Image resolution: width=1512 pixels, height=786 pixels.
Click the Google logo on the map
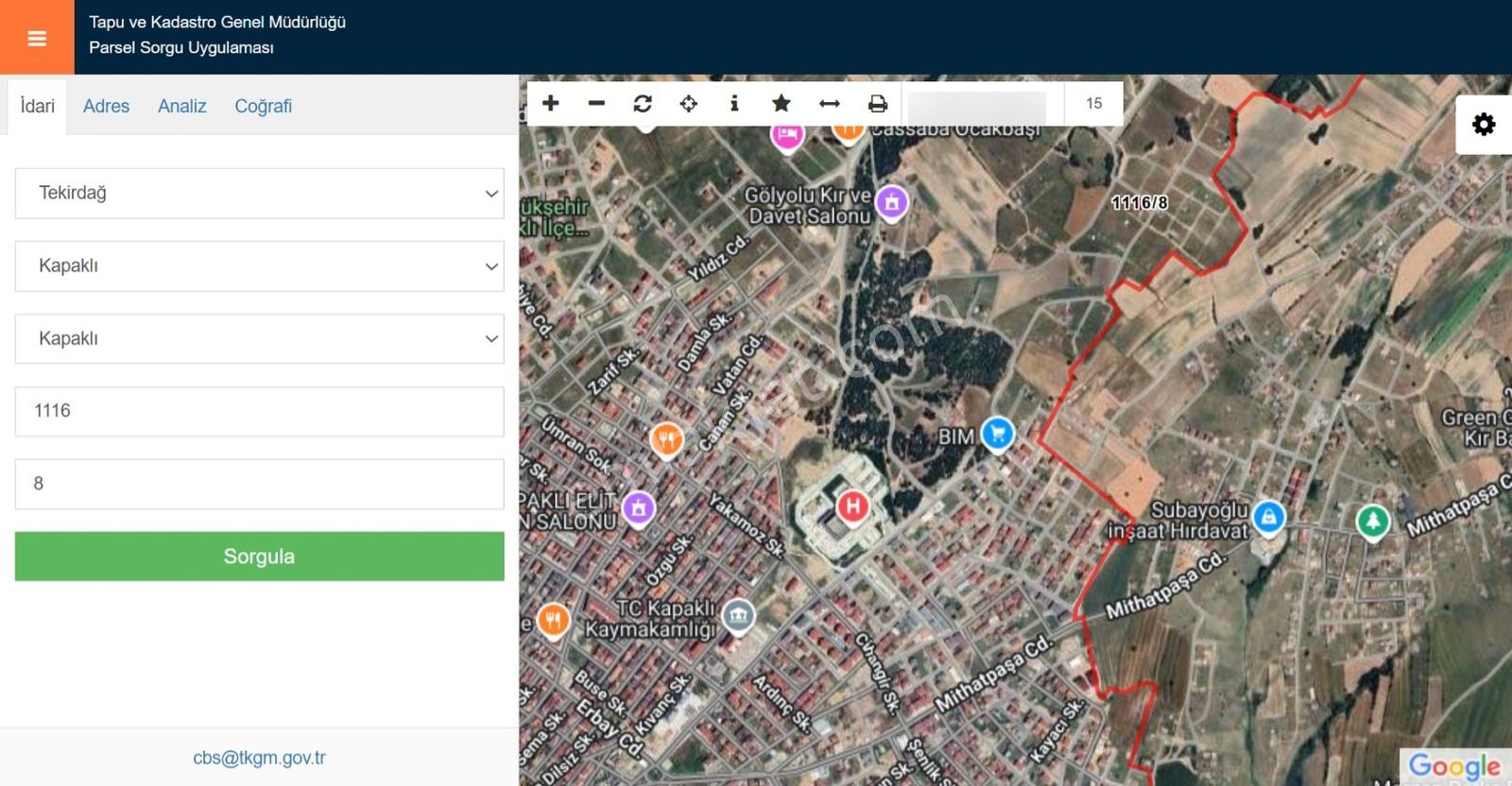(1454, 766)
